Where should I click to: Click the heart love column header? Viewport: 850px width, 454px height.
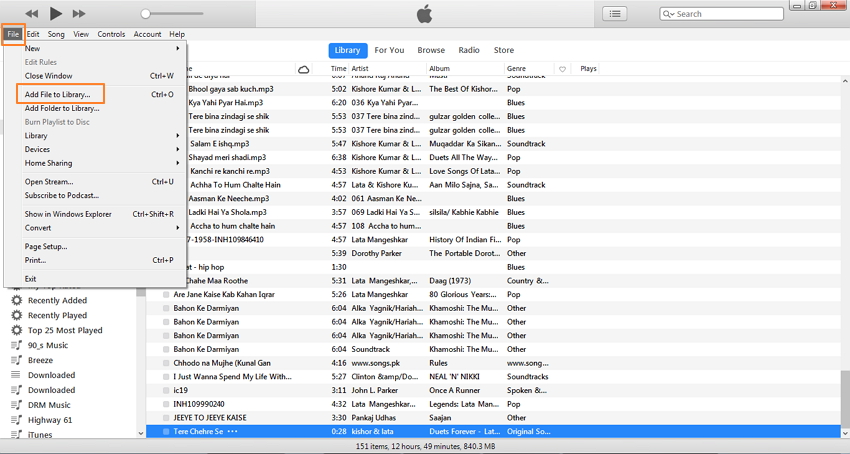[x=563, y=69]
